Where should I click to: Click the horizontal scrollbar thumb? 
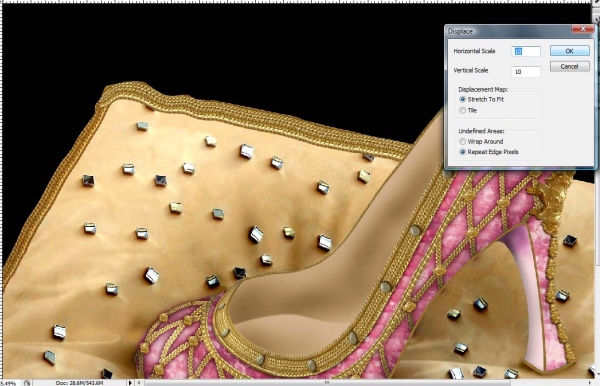pyautogui.click(x=327, y=383)
